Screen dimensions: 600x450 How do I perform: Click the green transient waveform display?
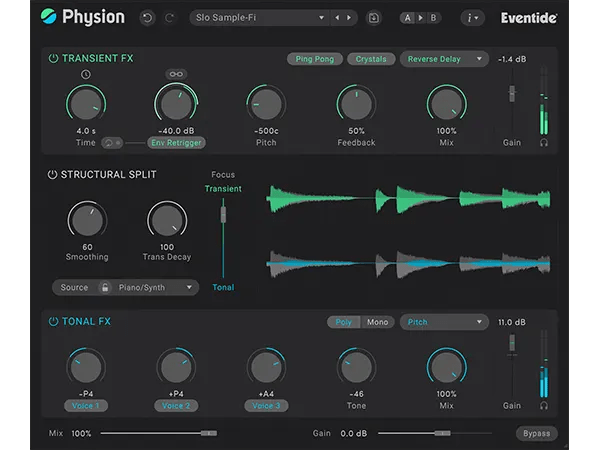pyautogui.click(x=408, y=199)
